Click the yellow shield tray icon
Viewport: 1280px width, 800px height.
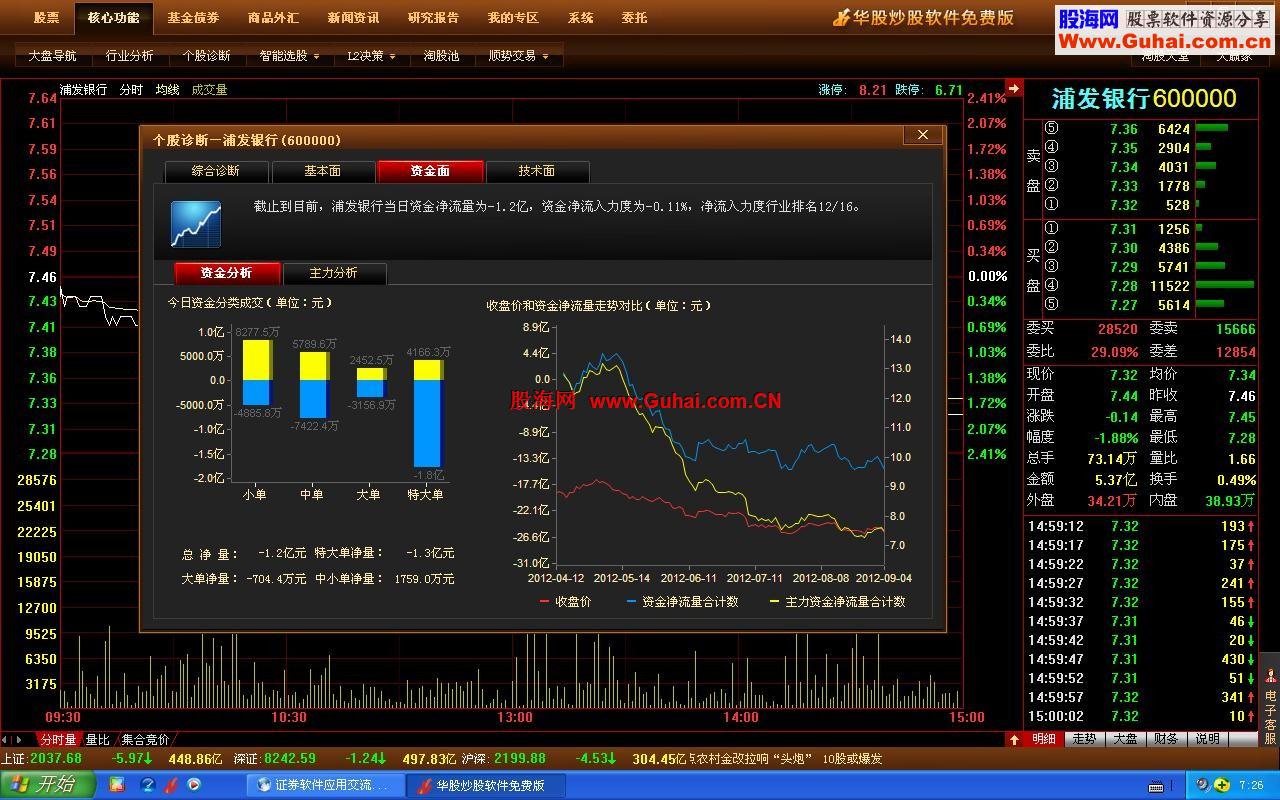point(1221,785)
